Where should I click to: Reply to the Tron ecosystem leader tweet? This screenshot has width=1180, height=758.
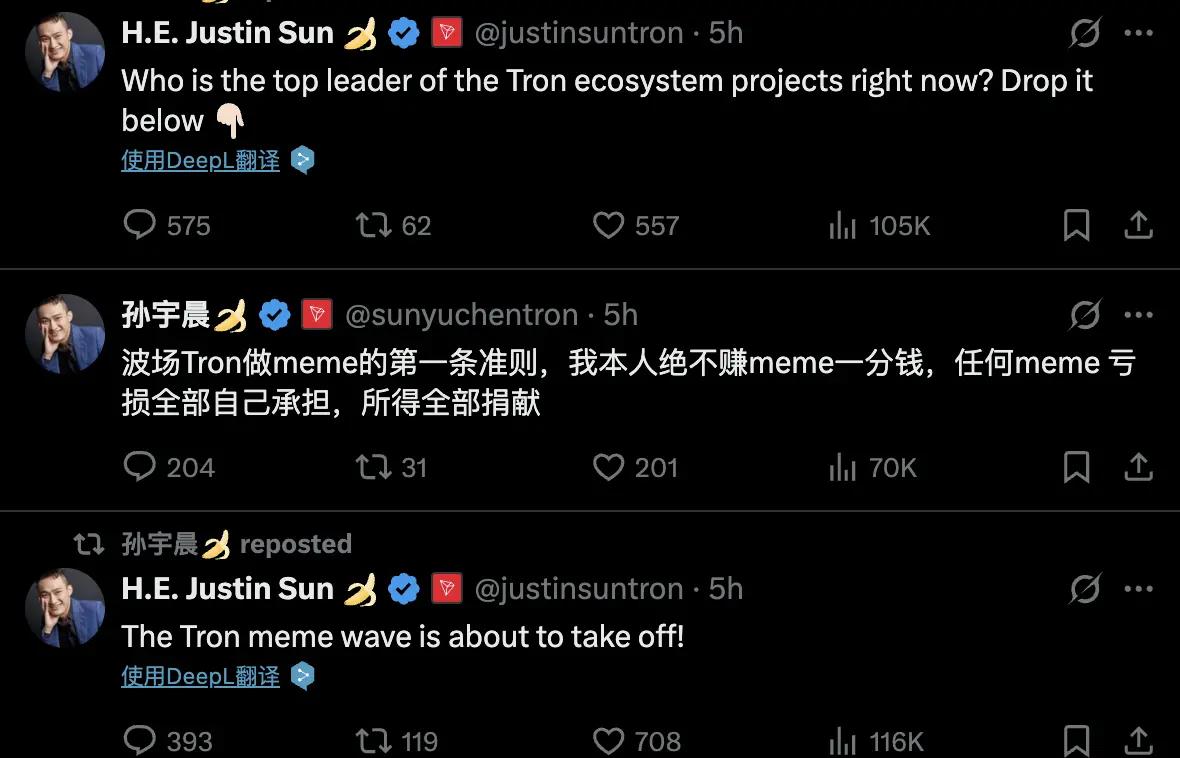140,225
